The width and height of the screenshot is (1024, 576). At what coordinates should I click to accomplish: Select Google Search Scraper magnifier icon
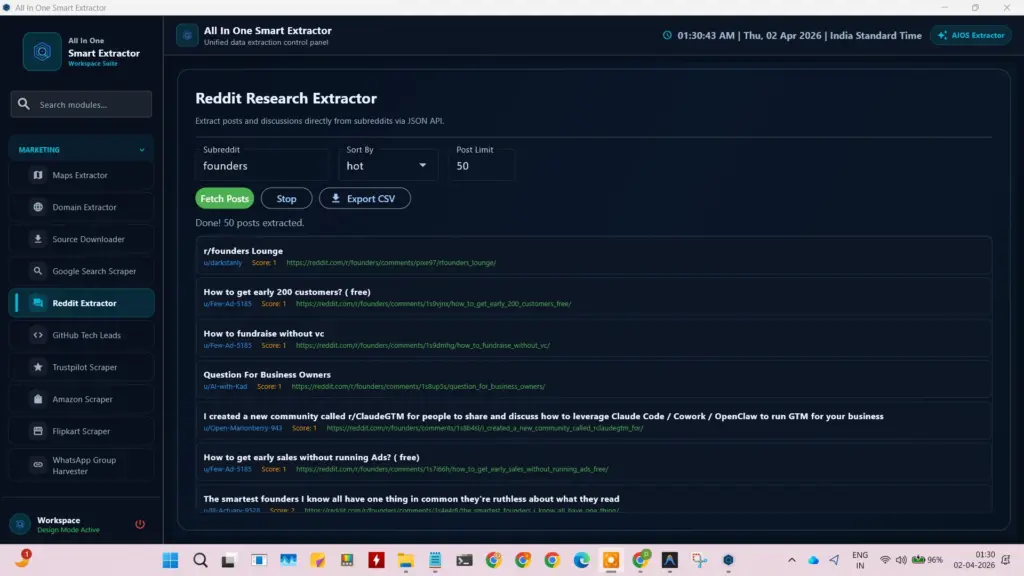click(38, 271)
